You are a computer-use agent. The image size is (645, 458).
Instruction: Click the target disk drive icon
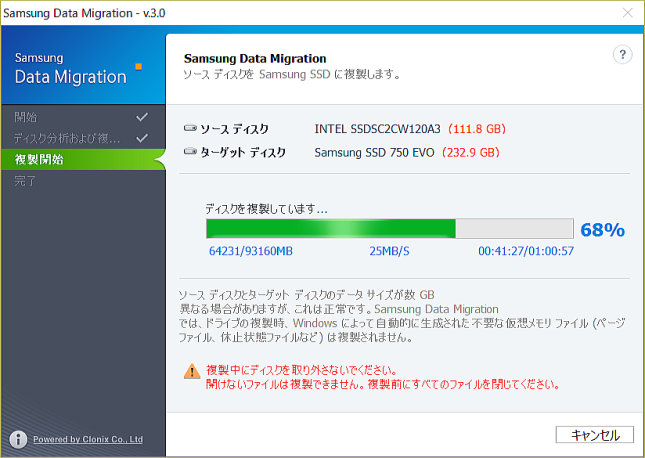coord(190,153)
